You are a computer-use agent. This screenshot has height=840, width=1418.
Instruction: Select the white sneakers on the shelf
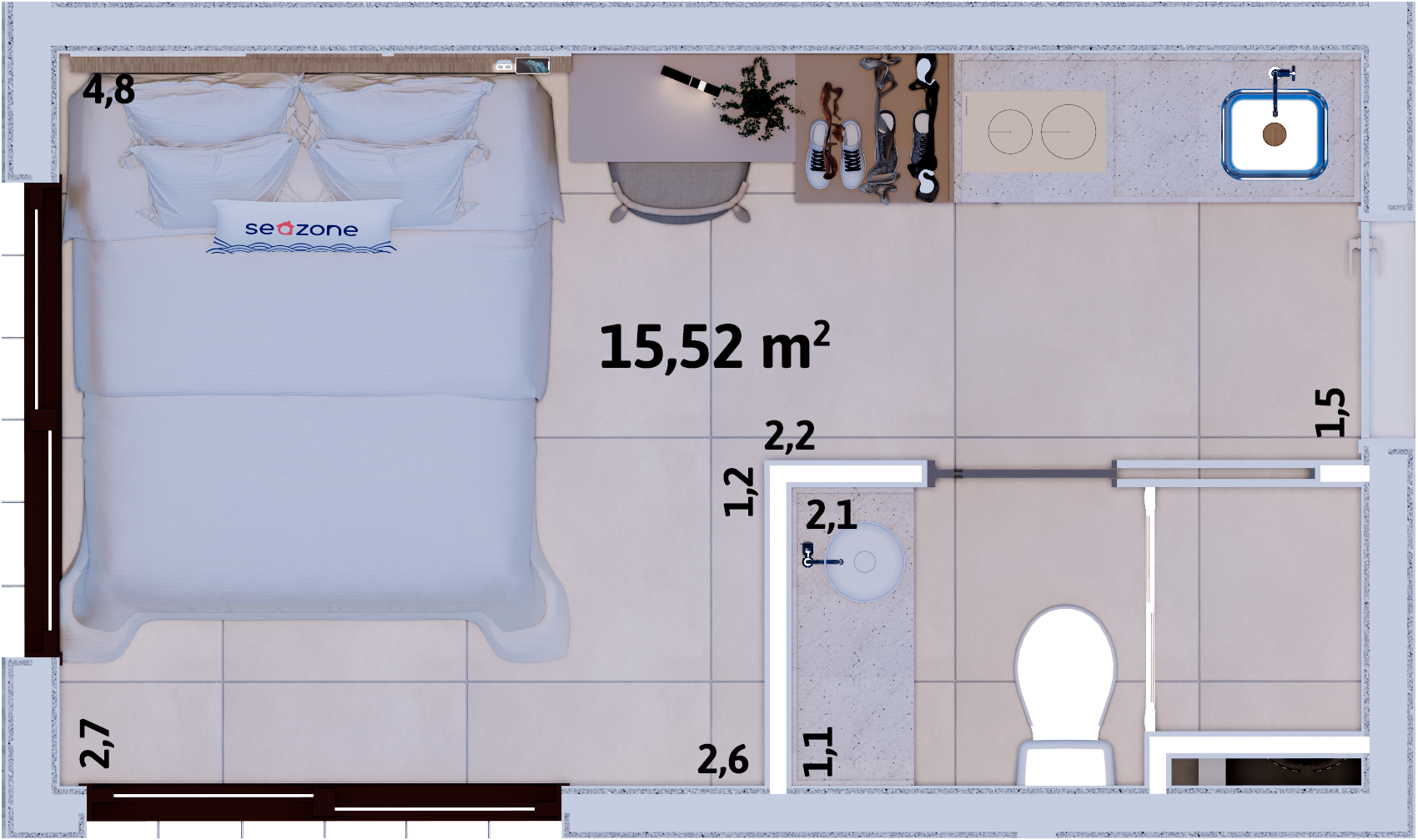[835, 153]
